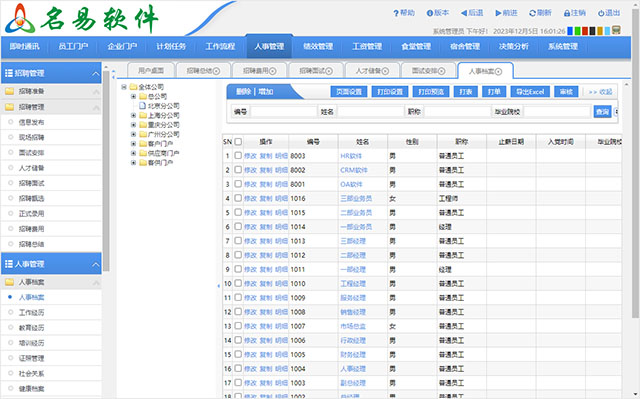Open the monitor-style theme icon beside color squares

pyautogui.click(x=616, y=30)
